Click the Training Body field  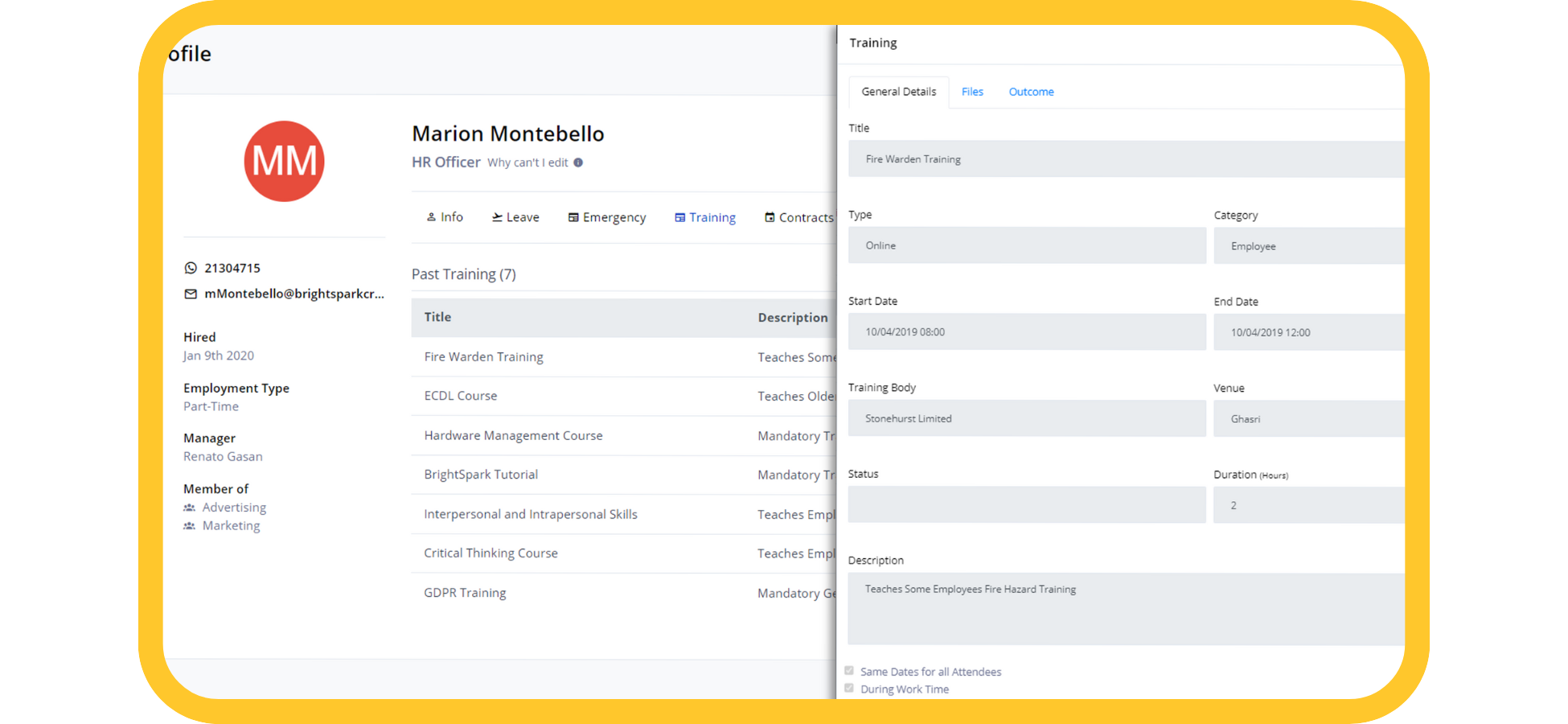pyautogui.click(x=1026, y=418)
